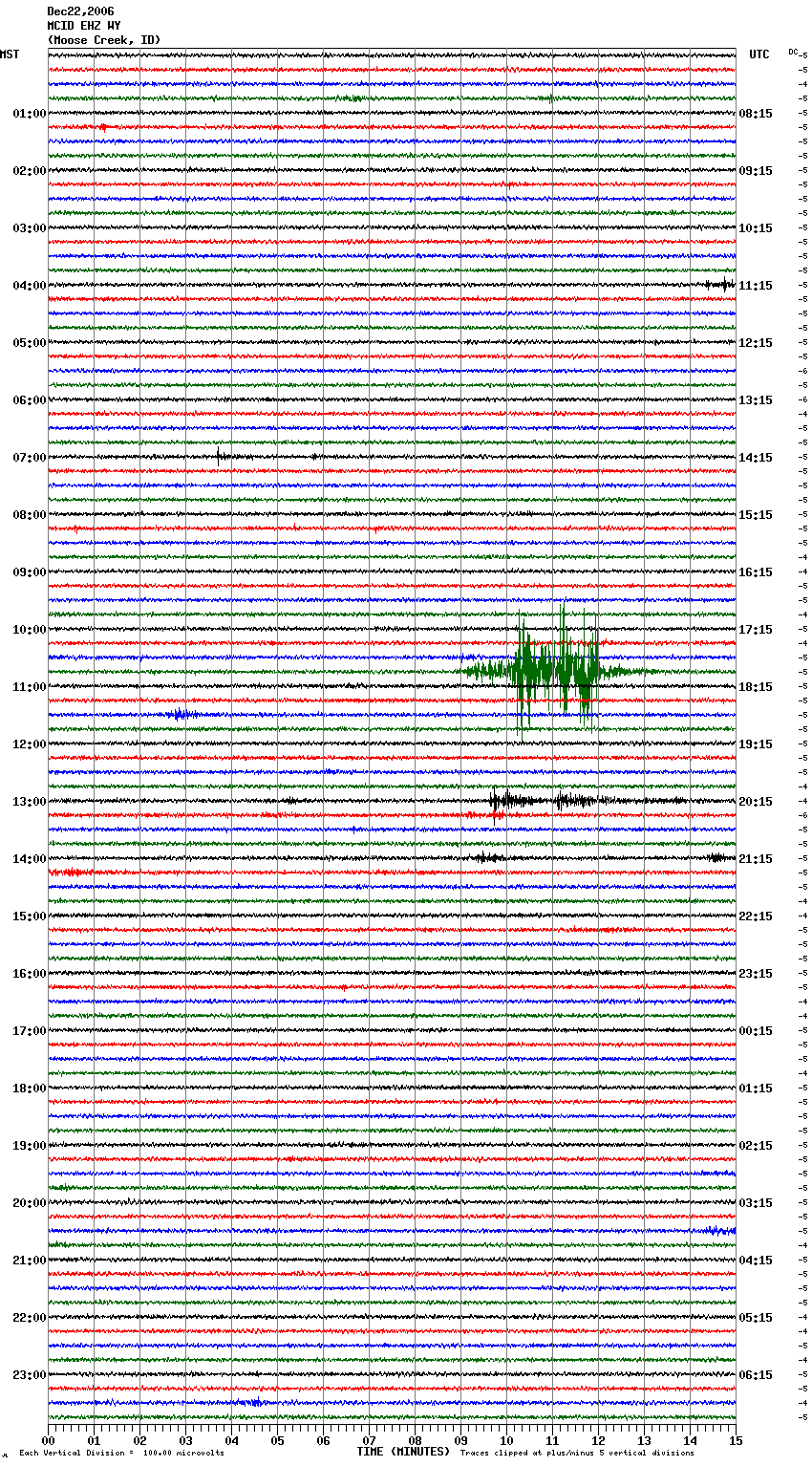Click the "03:15" UTC time label

[756, 1203]
